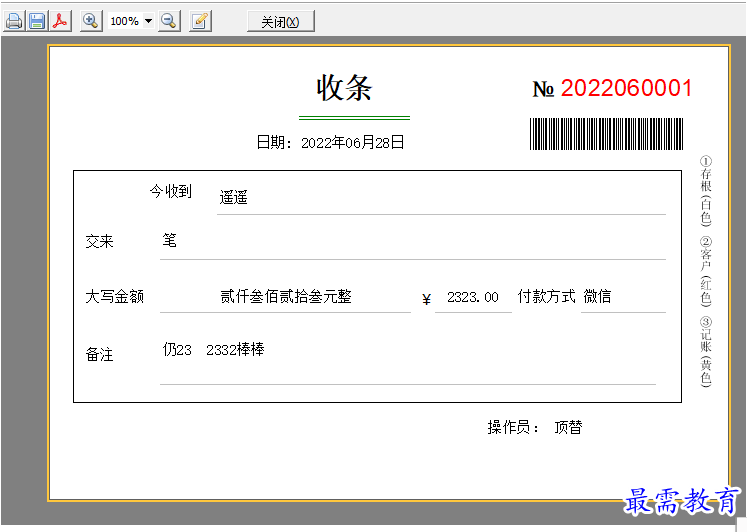Click the item value 笔
This screenshot has width=747, height=532.
pyautogui.click(x=170, y=240)
